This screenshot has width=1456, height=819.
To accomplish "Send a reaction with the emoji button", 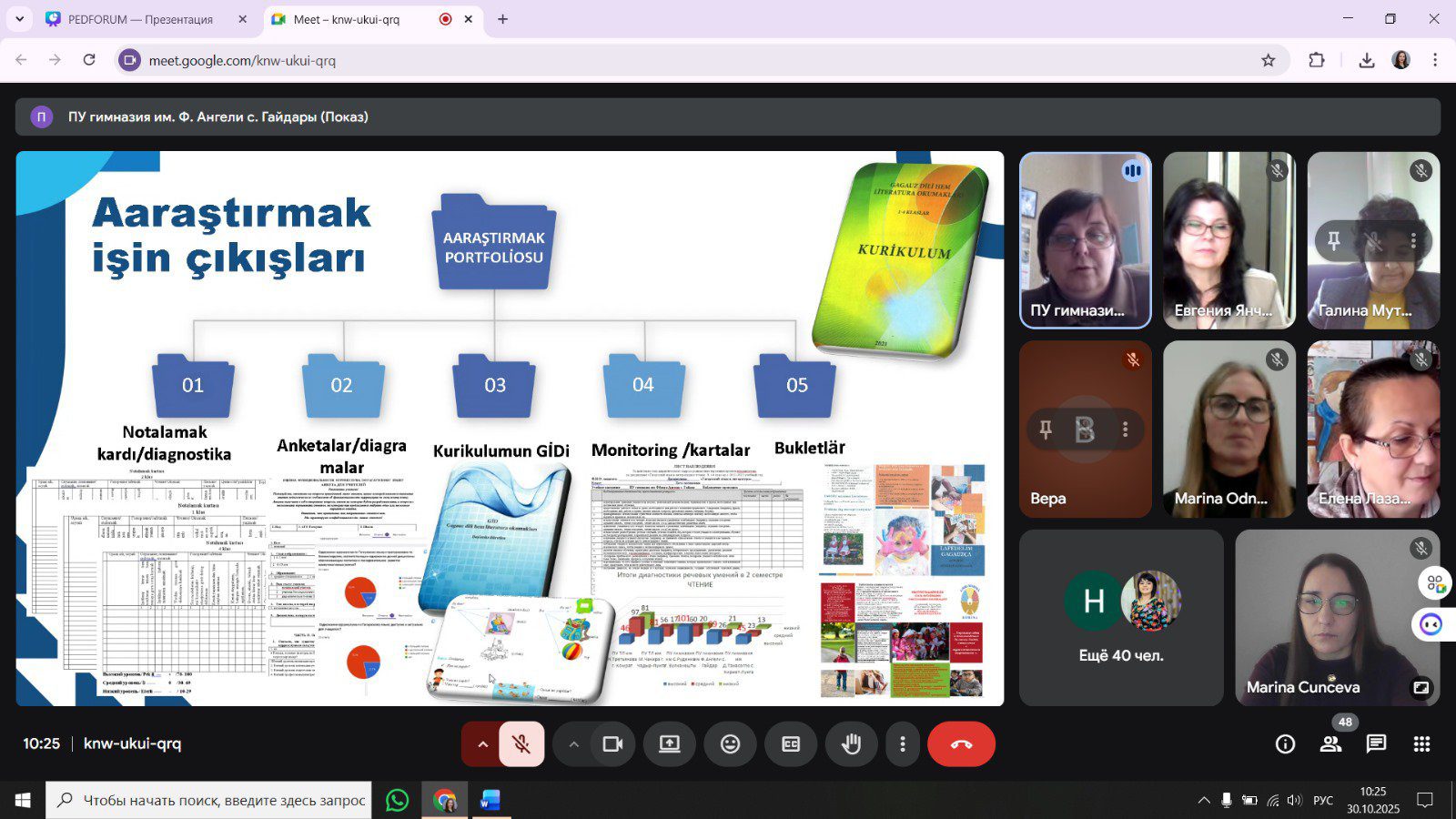I will point(730,744).
